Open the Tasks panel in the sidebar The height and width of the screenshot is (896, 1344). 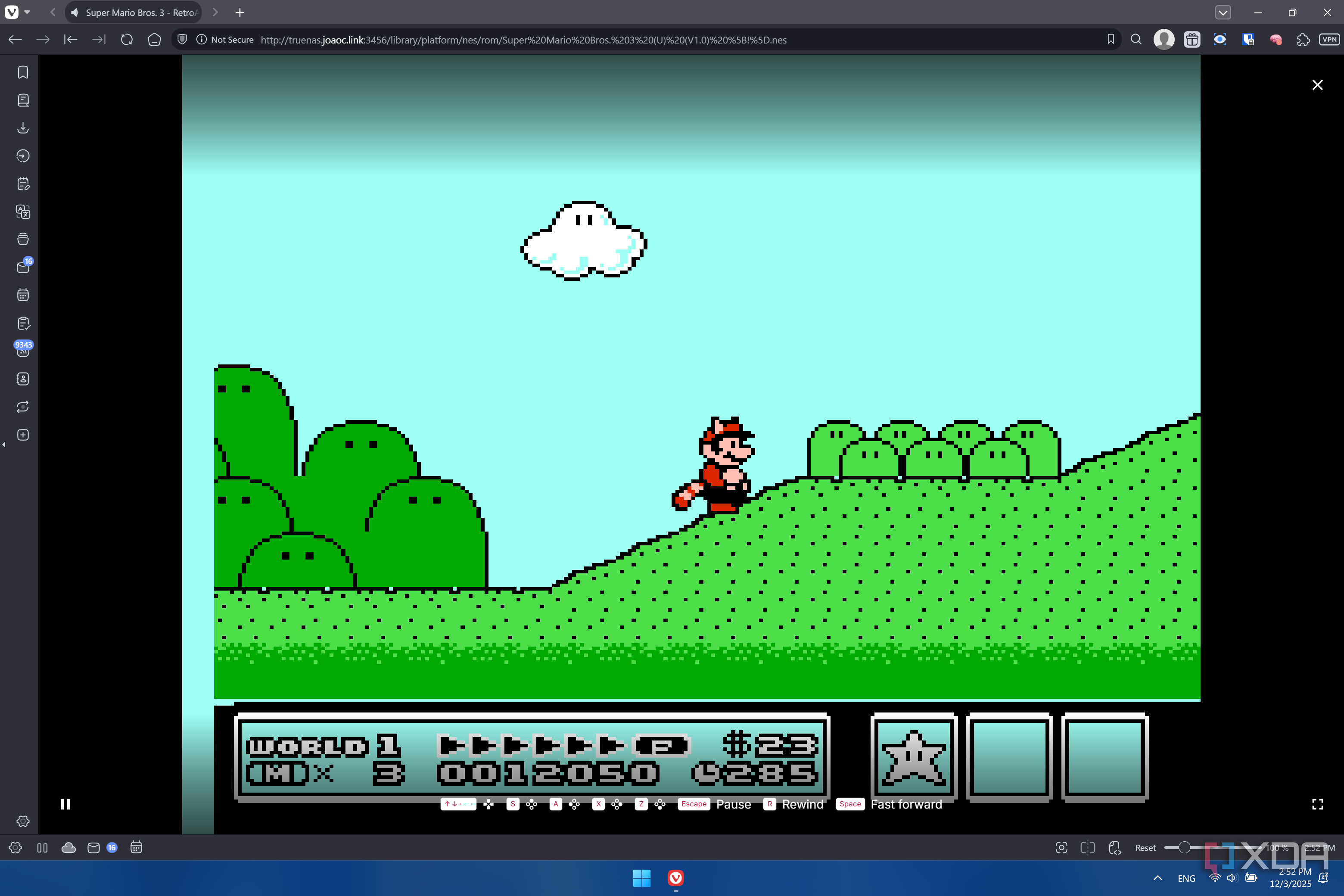coord(23,324)
